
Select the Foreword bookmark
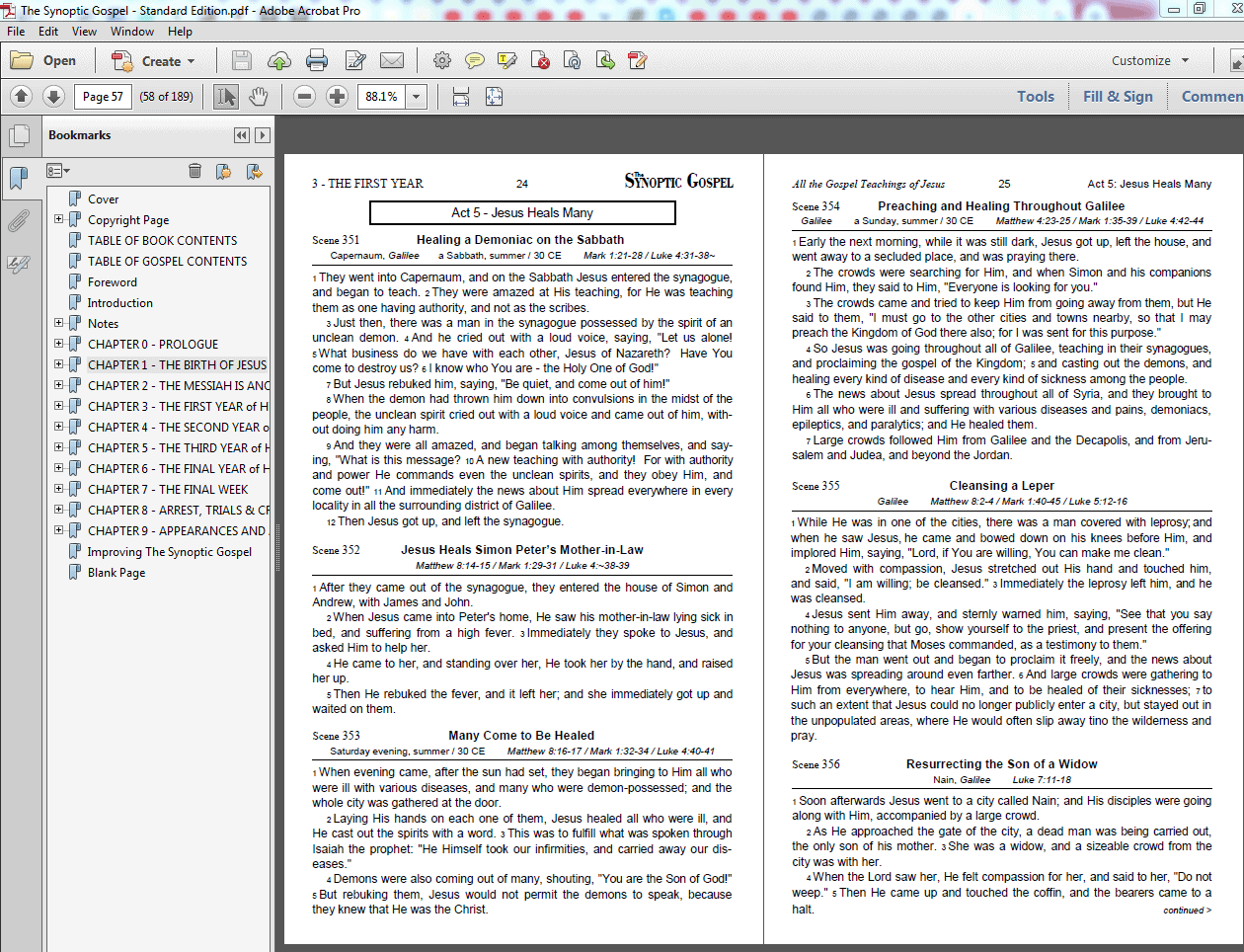[x=112, y=281]
